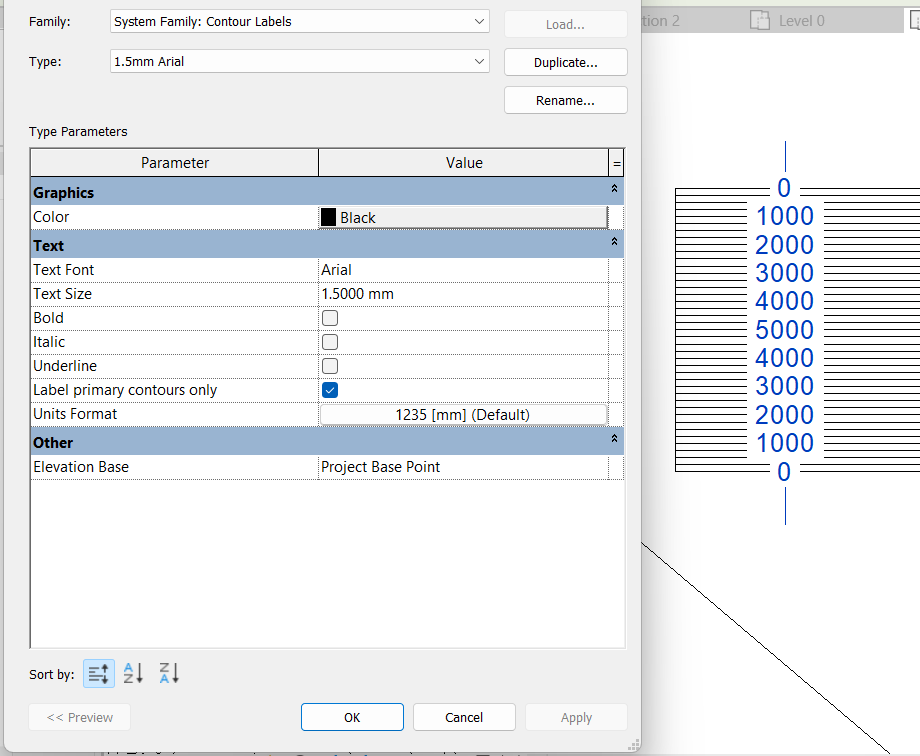Toggle the Underline checkbox
This screenshot has width=920, height=756.
pos(330,365)
